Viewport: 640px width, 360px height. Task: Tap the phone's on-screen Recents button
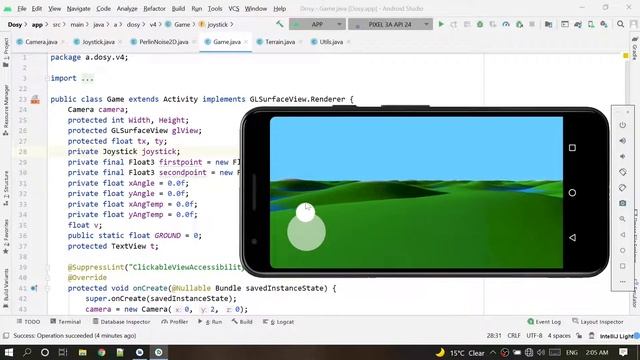coord(572,148)
